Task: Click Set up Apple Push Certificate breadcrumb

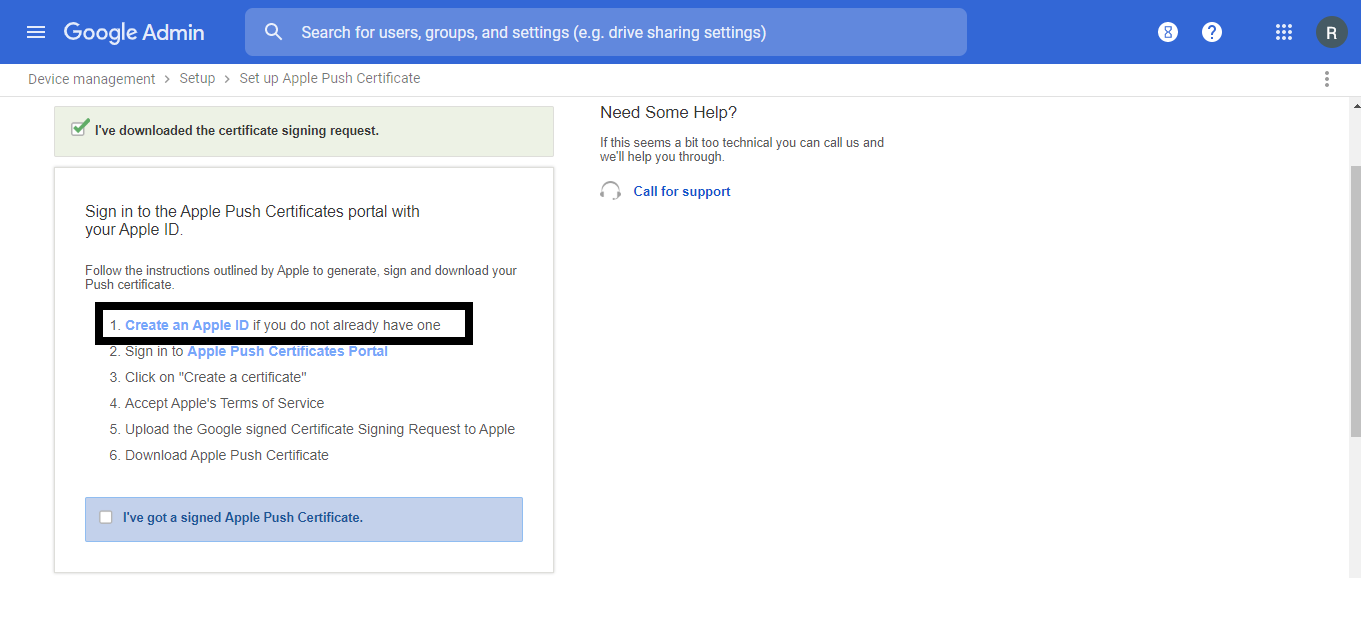Action: click(330, 78)
